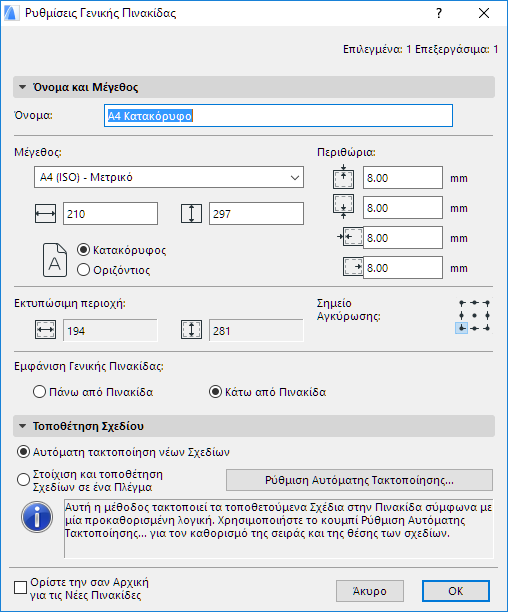Click the Άκυρο button
The width and height of the screenshot is (508, 612).
tap(369, 591)
